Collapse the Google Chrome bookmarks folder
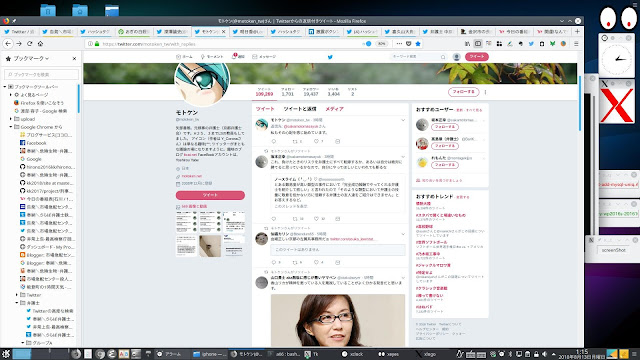The height and width of the screenshot is (360, 640). coord(11,127)
